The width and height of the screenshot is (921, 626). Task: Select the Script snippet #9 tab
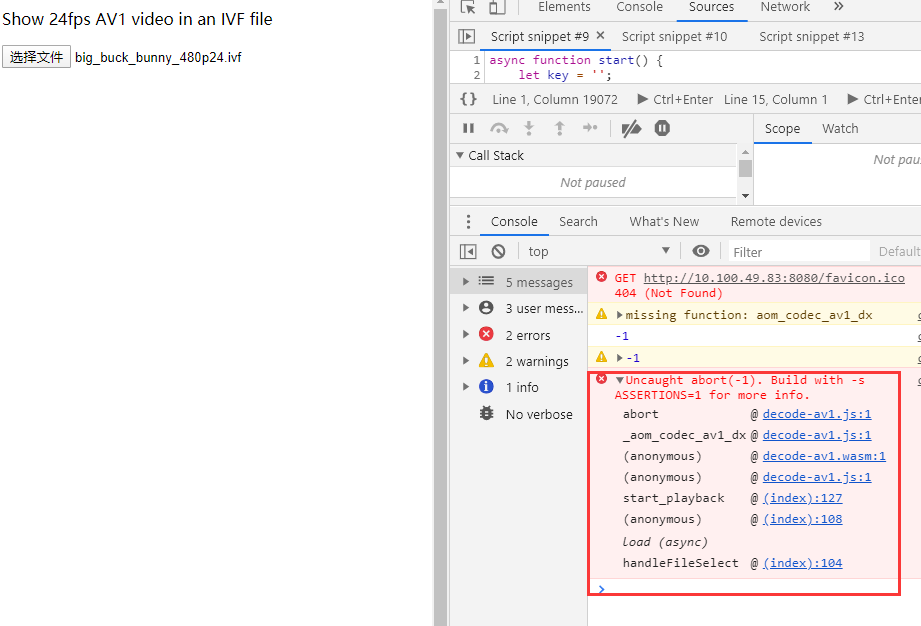[x=539, y=36]
